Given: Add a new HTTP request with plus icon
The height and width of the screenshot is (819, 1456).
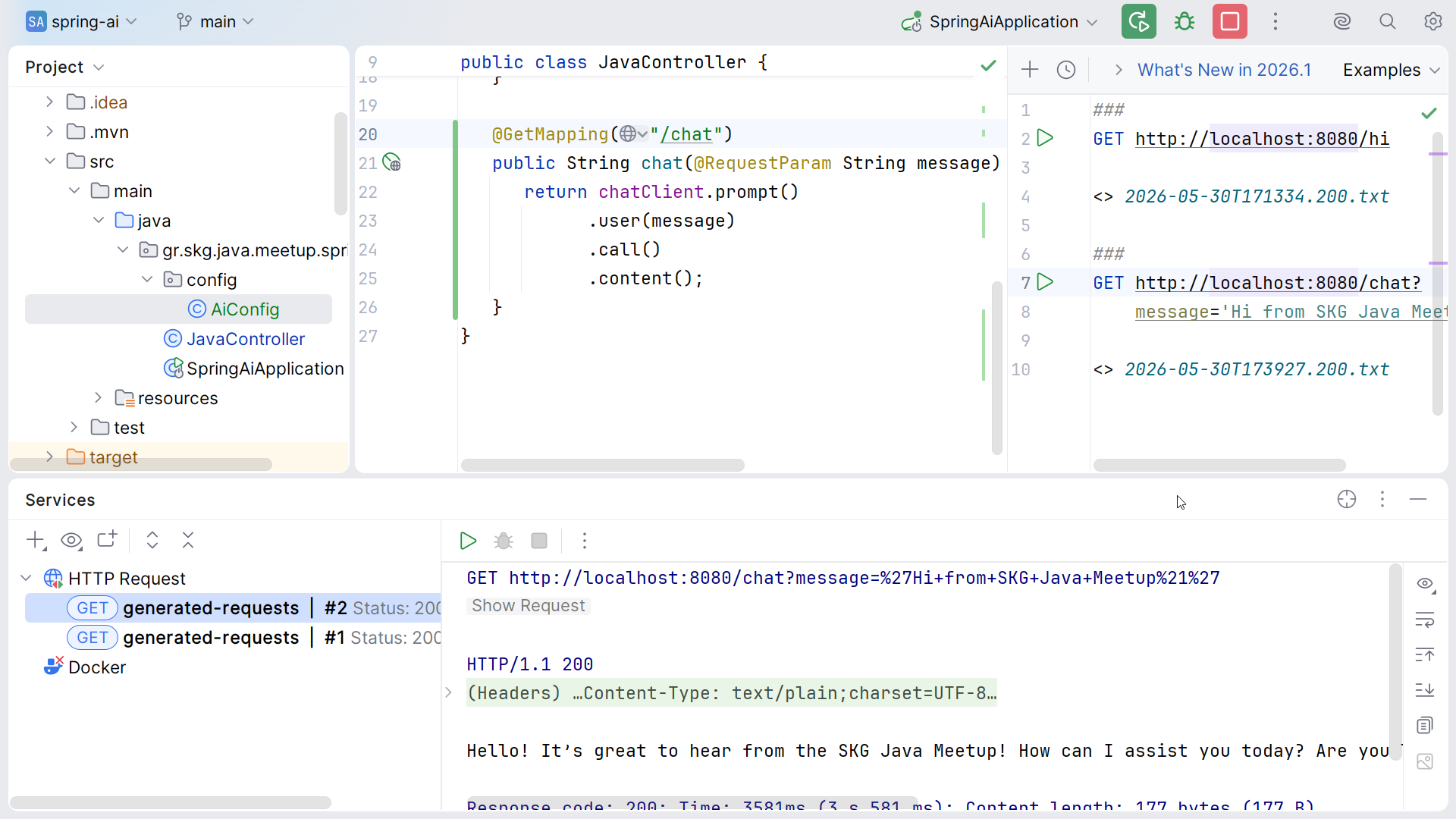Looking at the screenshot, I should tap(1029, 70).
